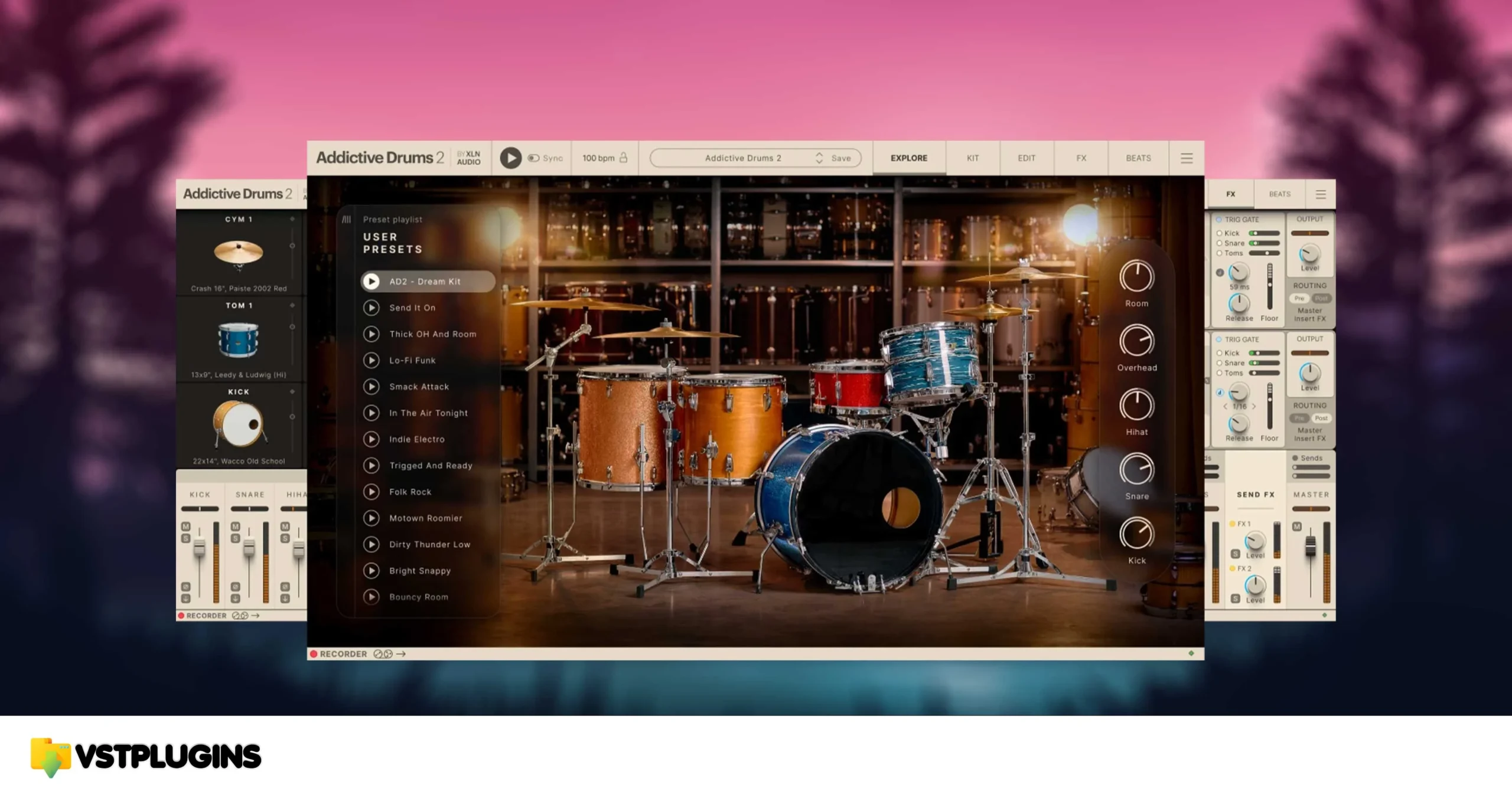Screen dimensions: 1512x801
Task: Select BEATS tab in the right back window
Action: (1280, 194)
